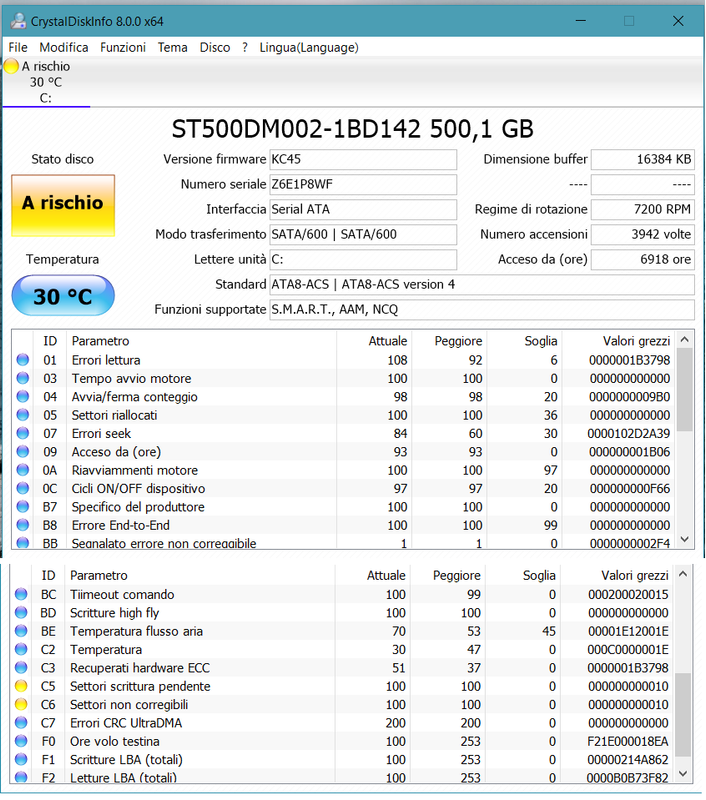Click the yellow warning dot for Settori scrittura pendente
706x800 pixels.
[21, 686]
